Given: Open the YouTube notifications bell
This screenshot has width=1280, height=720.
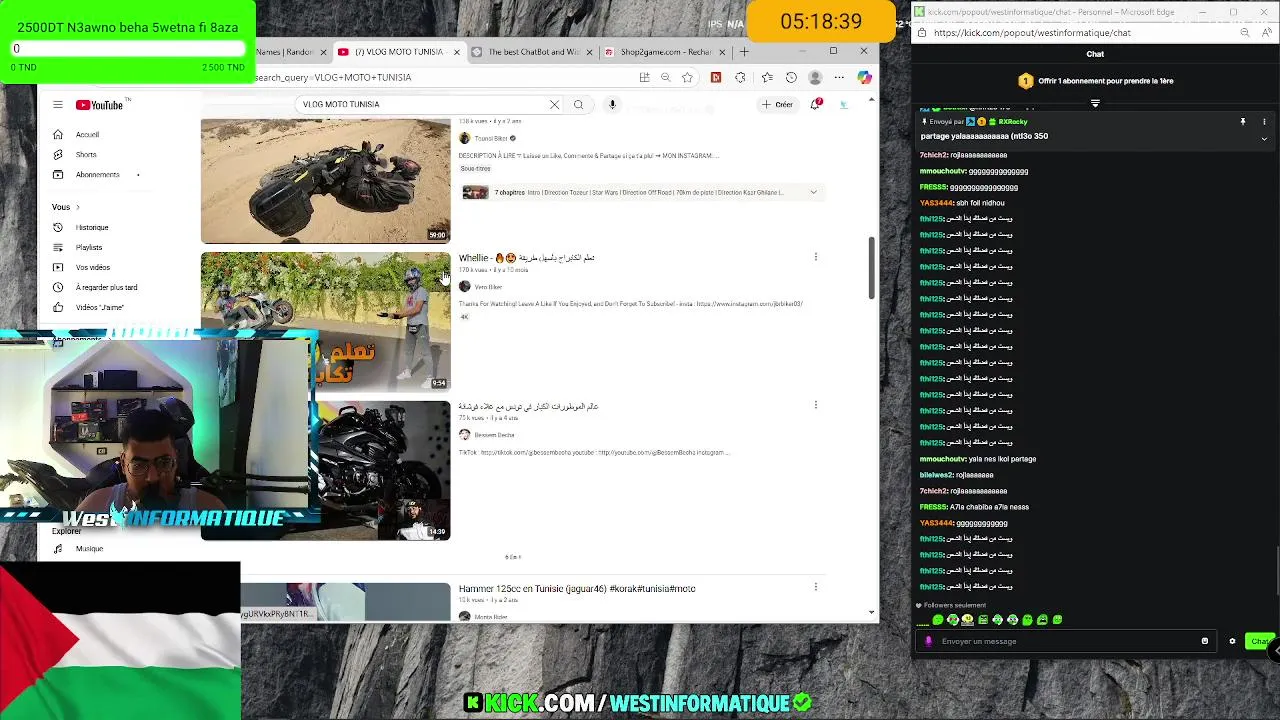Looking at the screenshot, I should point(816,104).
